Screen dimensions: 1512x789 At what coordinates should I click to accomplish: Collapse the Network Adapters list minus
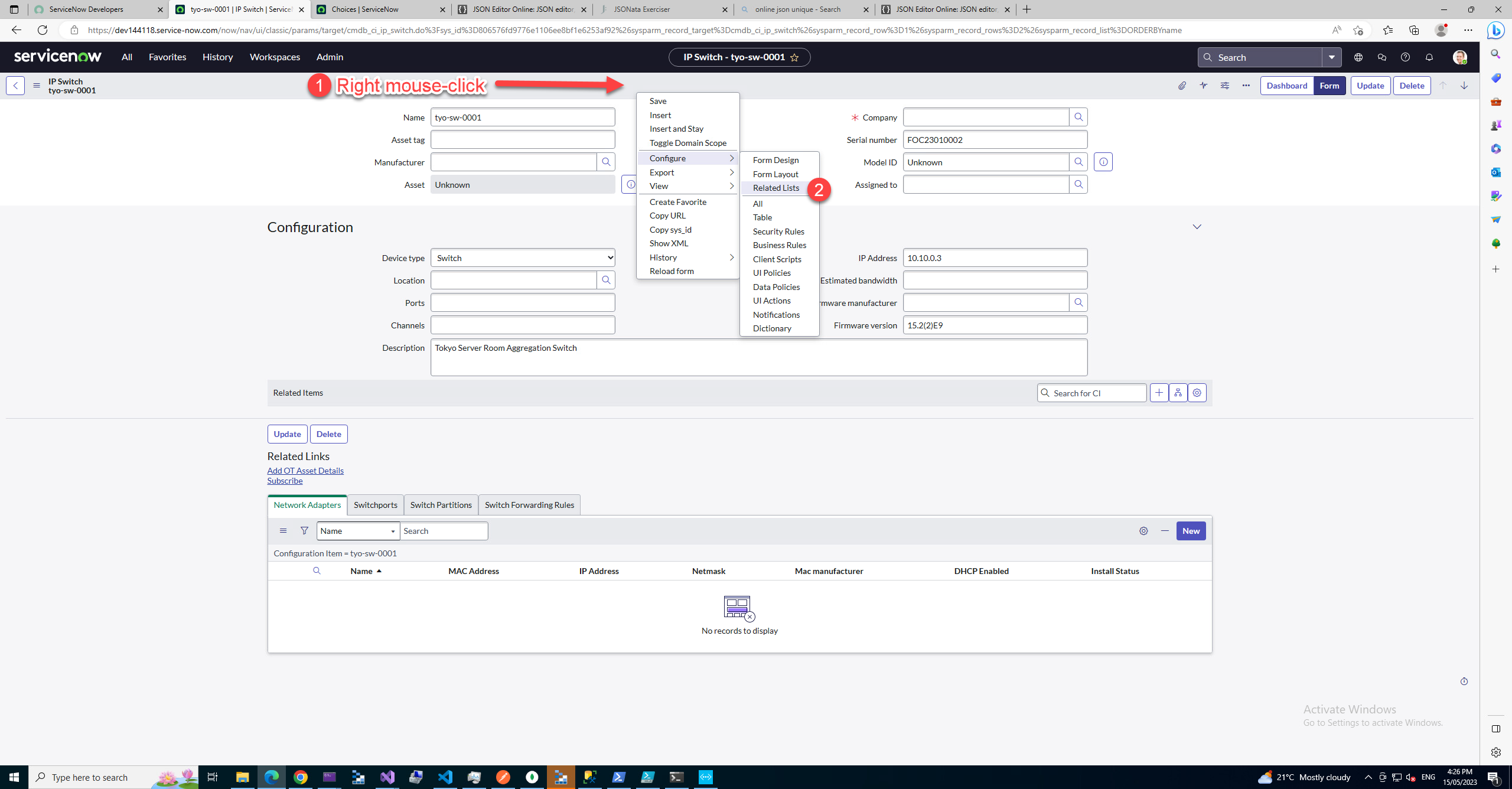1165,531
